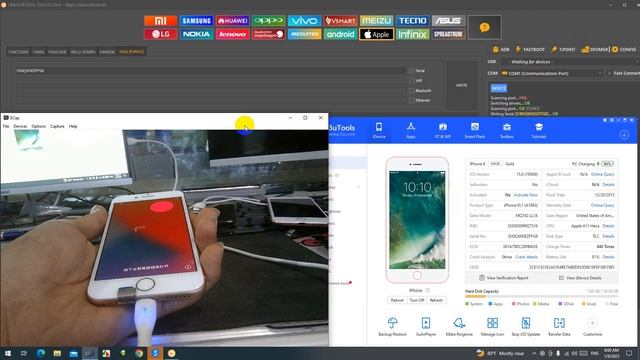Open Manage Icon tool
The height and width of the screenshot is (360, 640).
(492, 327)
